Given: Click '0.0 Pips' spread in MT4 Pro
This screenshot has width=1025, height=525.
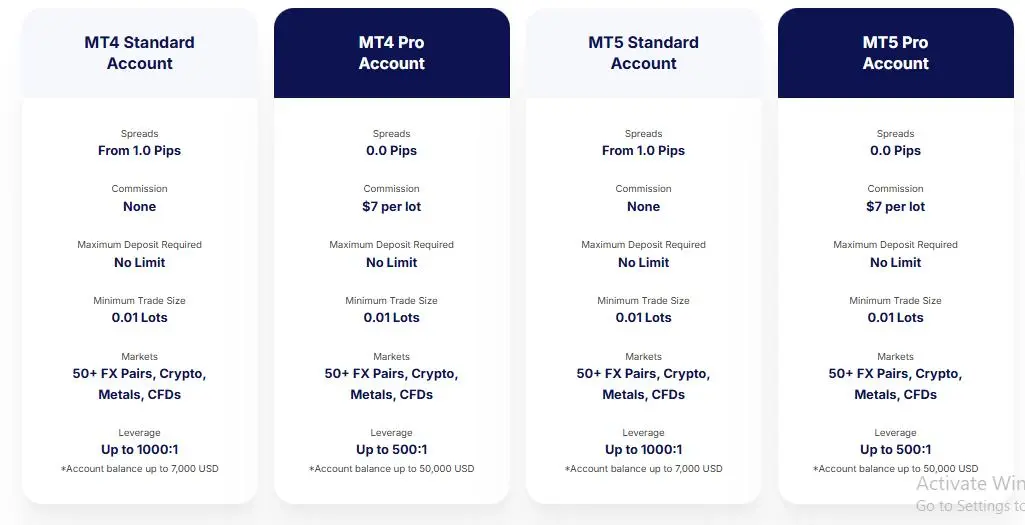Looking at the screenshot, I should click(x=392, y=150).
